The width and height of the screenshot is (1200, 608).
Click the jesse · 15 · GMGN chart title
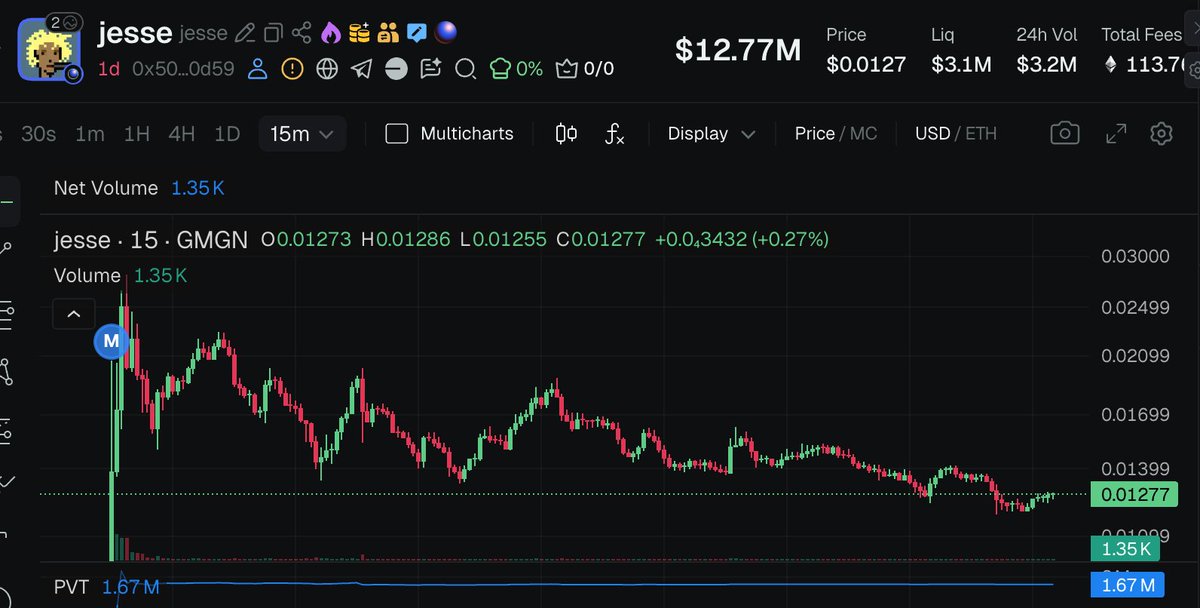152,239
